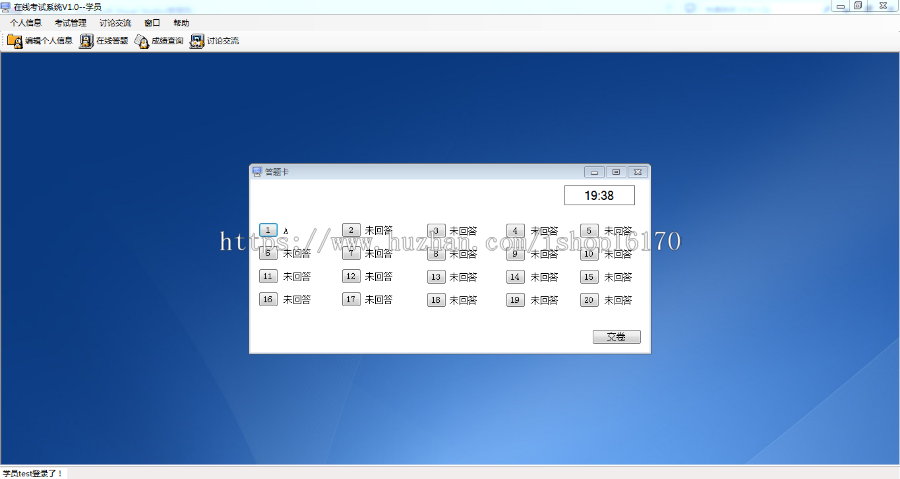Viewport: 900px width, 479px height.
Task: Click the 未回答 label beside question 12
Action: [379, 277]
